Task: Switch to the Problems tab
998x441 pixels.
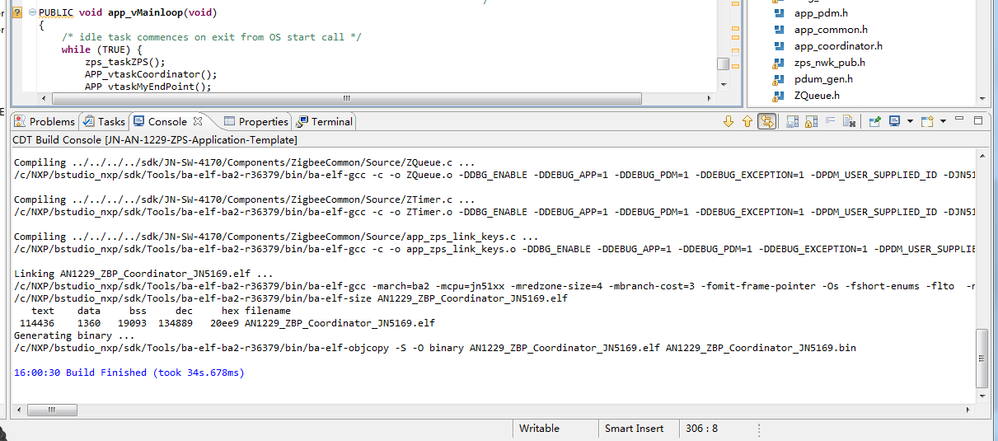Action: pyautogui.click(x=45, y=122)
